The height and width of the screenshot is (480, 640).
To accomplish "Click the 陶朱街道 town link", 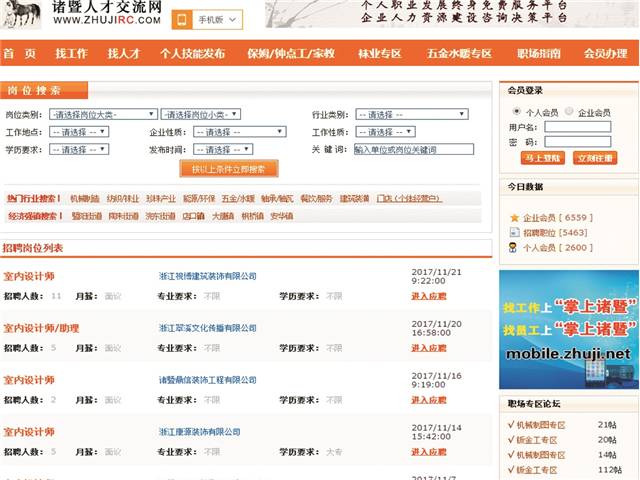I will [x=124, y=216].
